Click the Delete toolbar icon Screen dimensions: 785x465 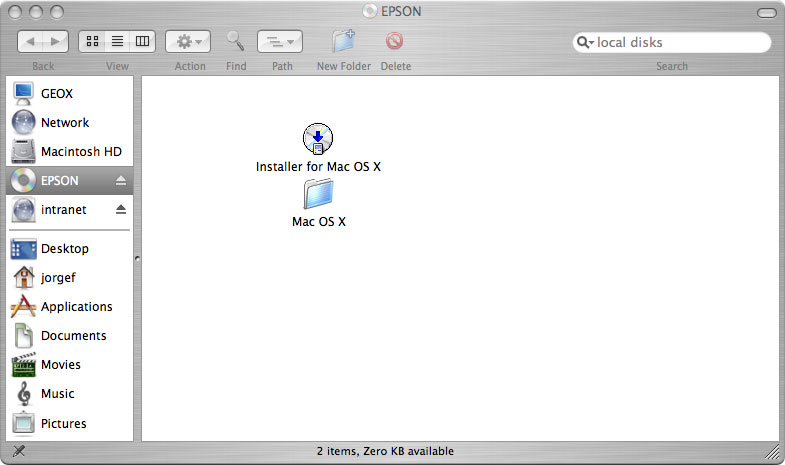point(395,41)
